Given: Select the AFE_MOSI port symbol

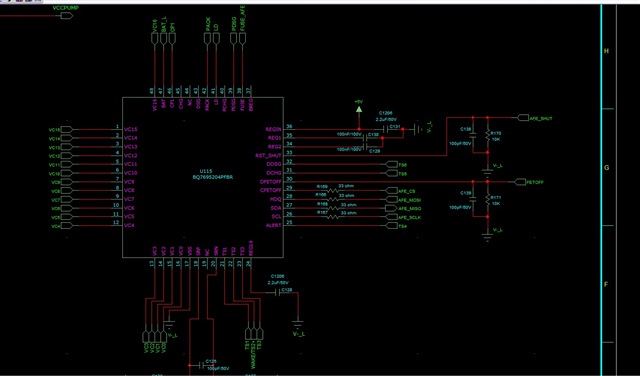Looking at the screenshot, I should coord(392,200).
